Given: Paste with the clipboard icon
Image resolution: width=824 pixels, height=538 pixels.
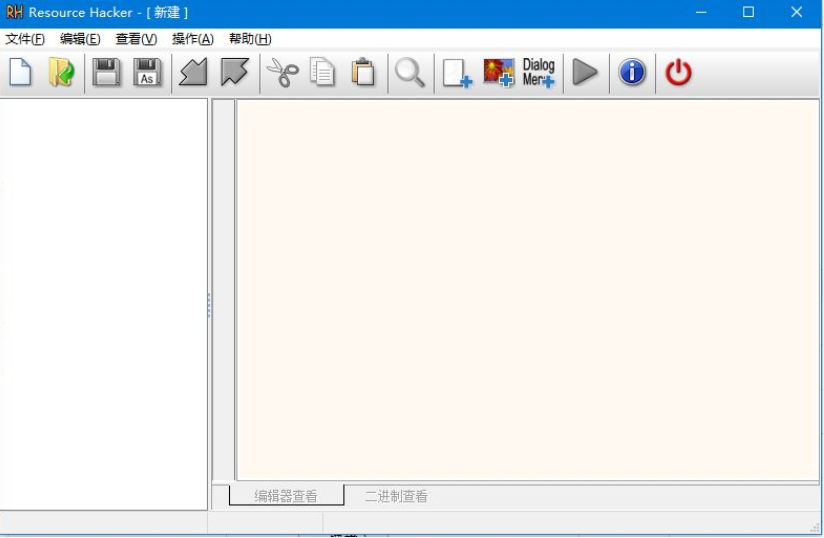Looking at the screenshot, I should pos(363,73).
